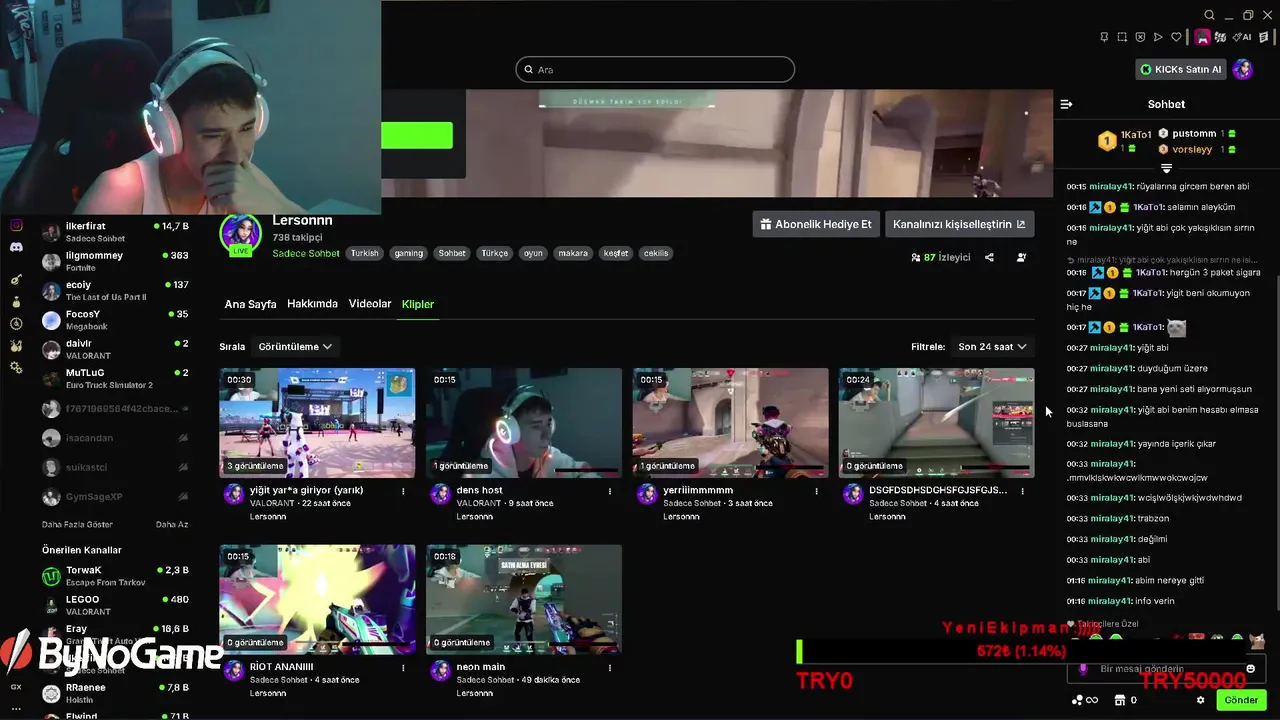Click the 'KICKs Satın Al' button
This screenshot has height=720, width=1280.
1180,69
